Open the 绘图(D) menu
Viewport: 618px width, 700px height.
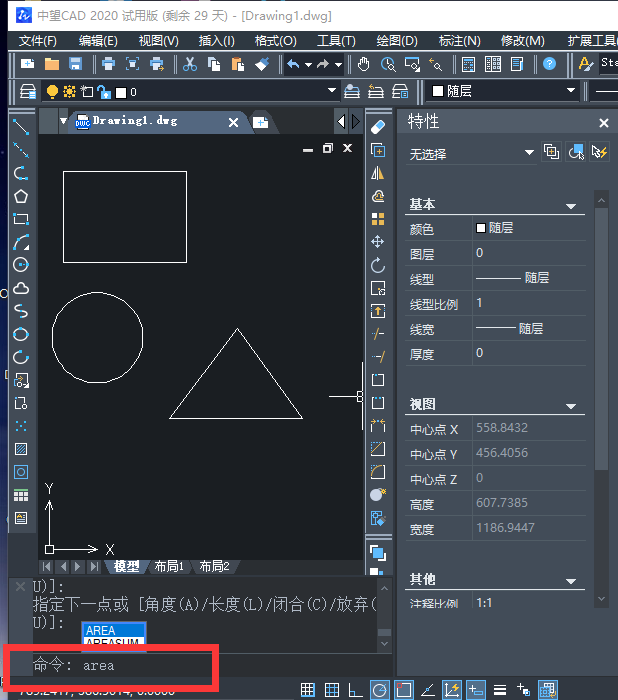point(397,41)
